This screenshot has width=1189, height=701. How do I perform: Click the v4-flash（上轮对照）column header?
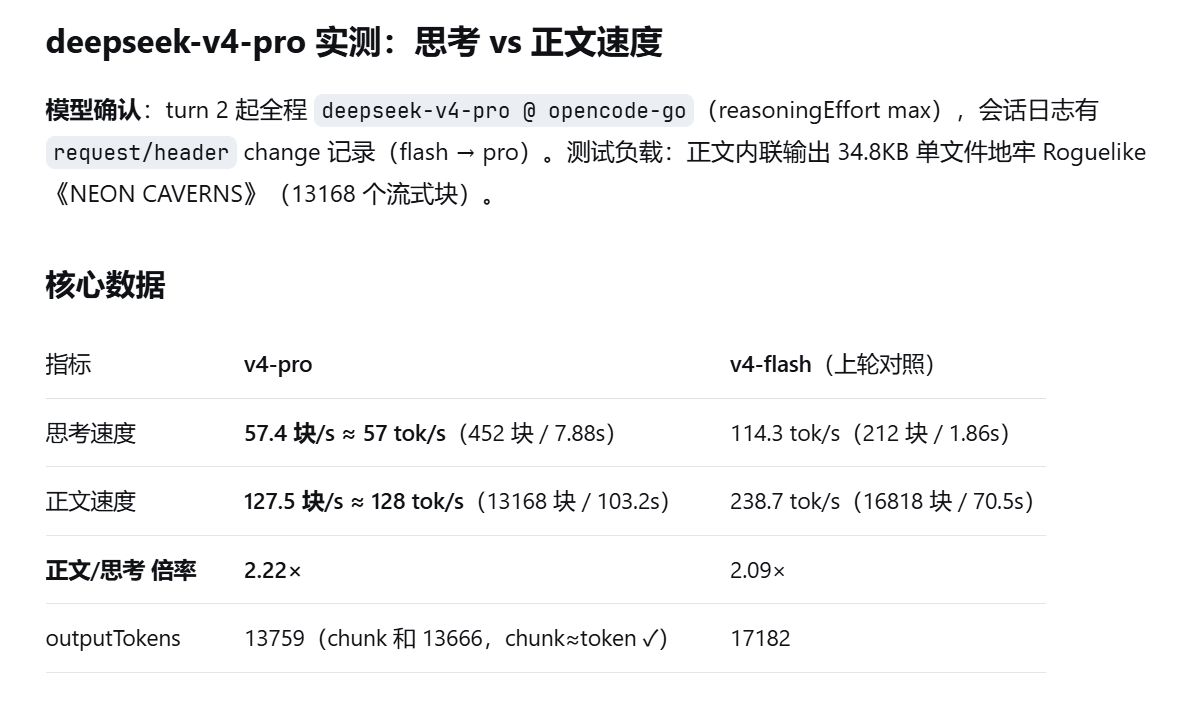coord(833,364)
